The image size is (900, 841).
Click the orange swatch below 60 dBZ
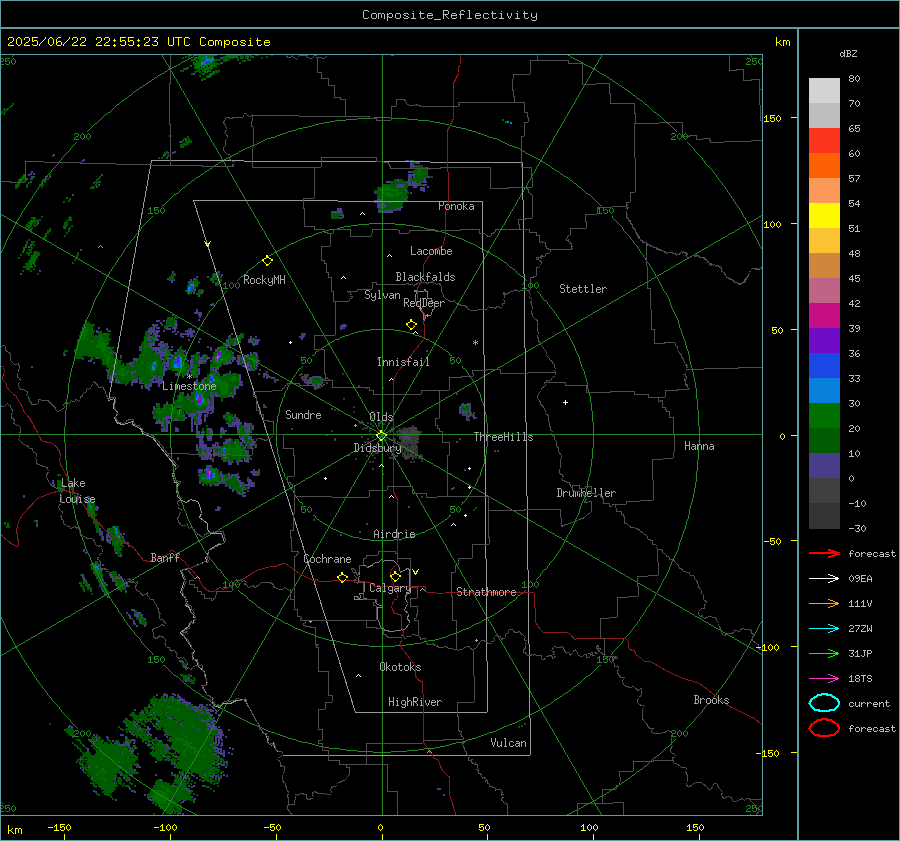(x=824, y=166)
